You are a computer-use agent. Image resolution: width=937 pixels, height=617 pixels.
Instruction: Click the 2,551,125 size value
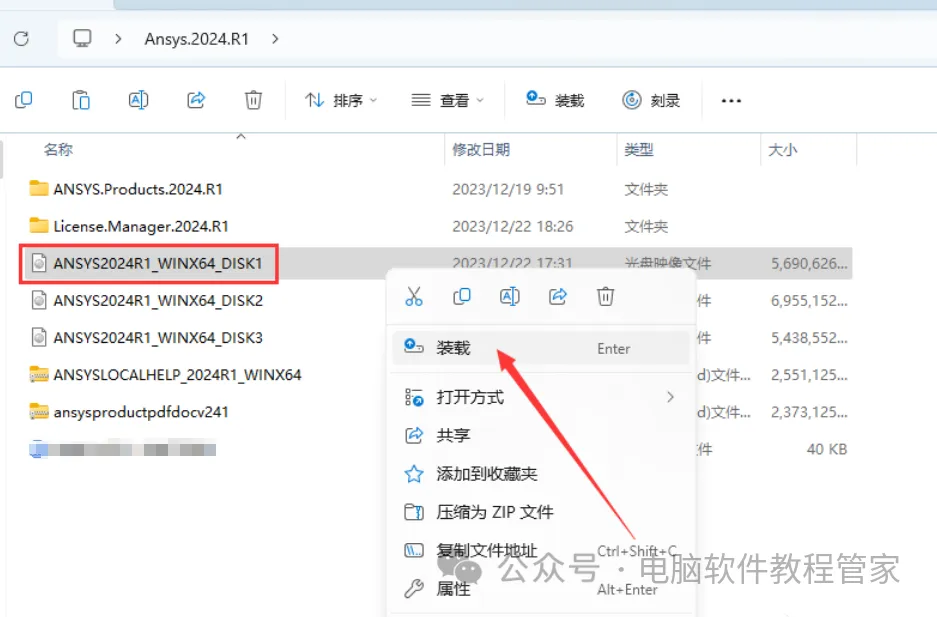pyautogui.click(x=809, y=375)
